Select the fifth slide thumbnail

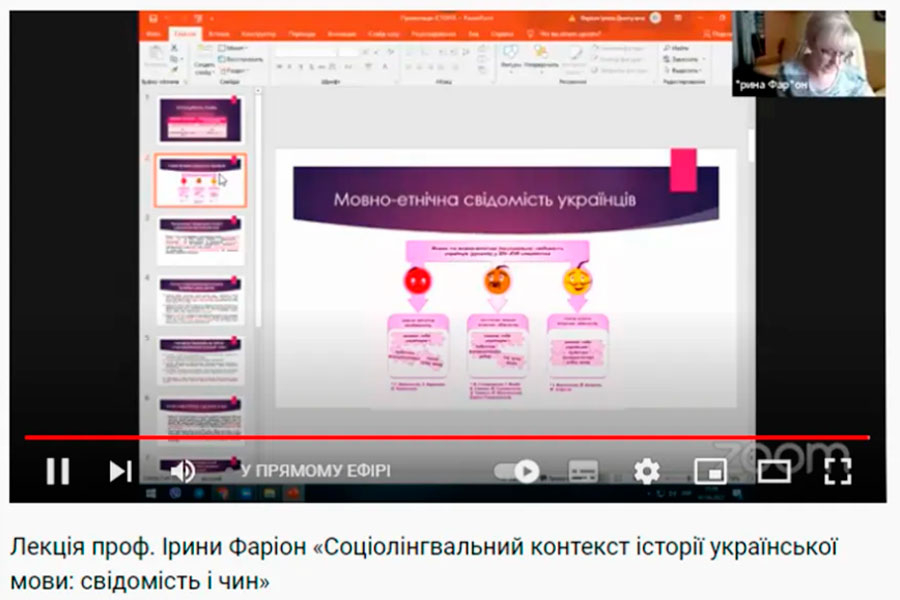(200, 361)
